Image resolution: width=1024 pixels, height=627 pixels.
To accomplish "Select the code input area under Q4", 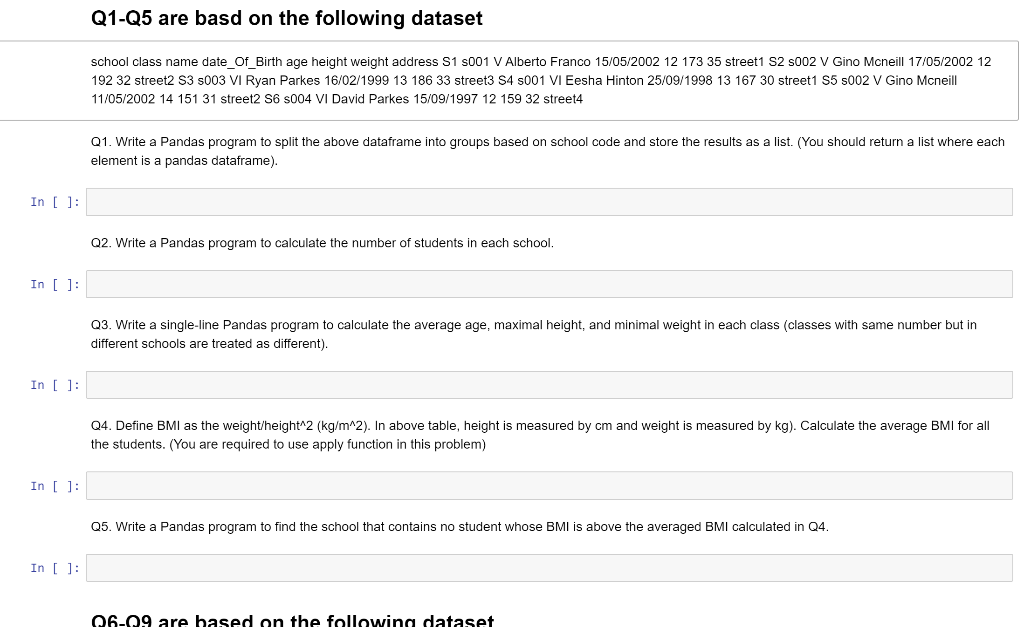I will [548, 485].
